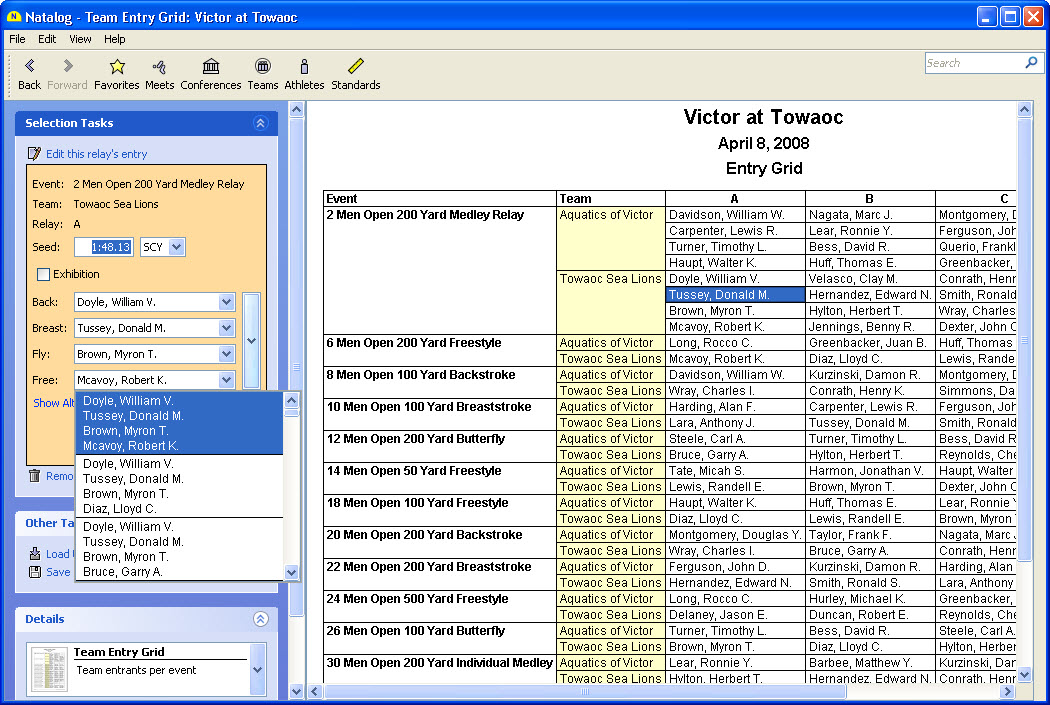Open Favorites star icon in toolbar

(117, 67)
